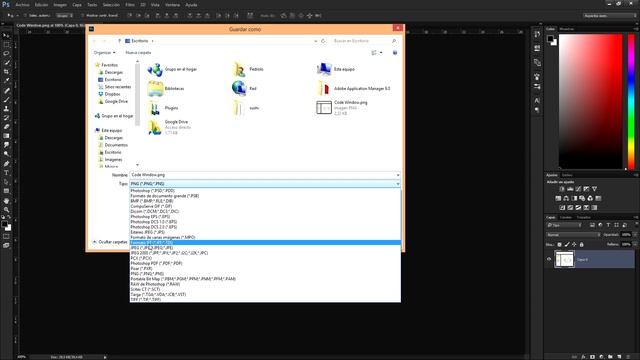Open the Nombre filename dropdown arrow
Screen dimensions: 640x360
[398, 175]
